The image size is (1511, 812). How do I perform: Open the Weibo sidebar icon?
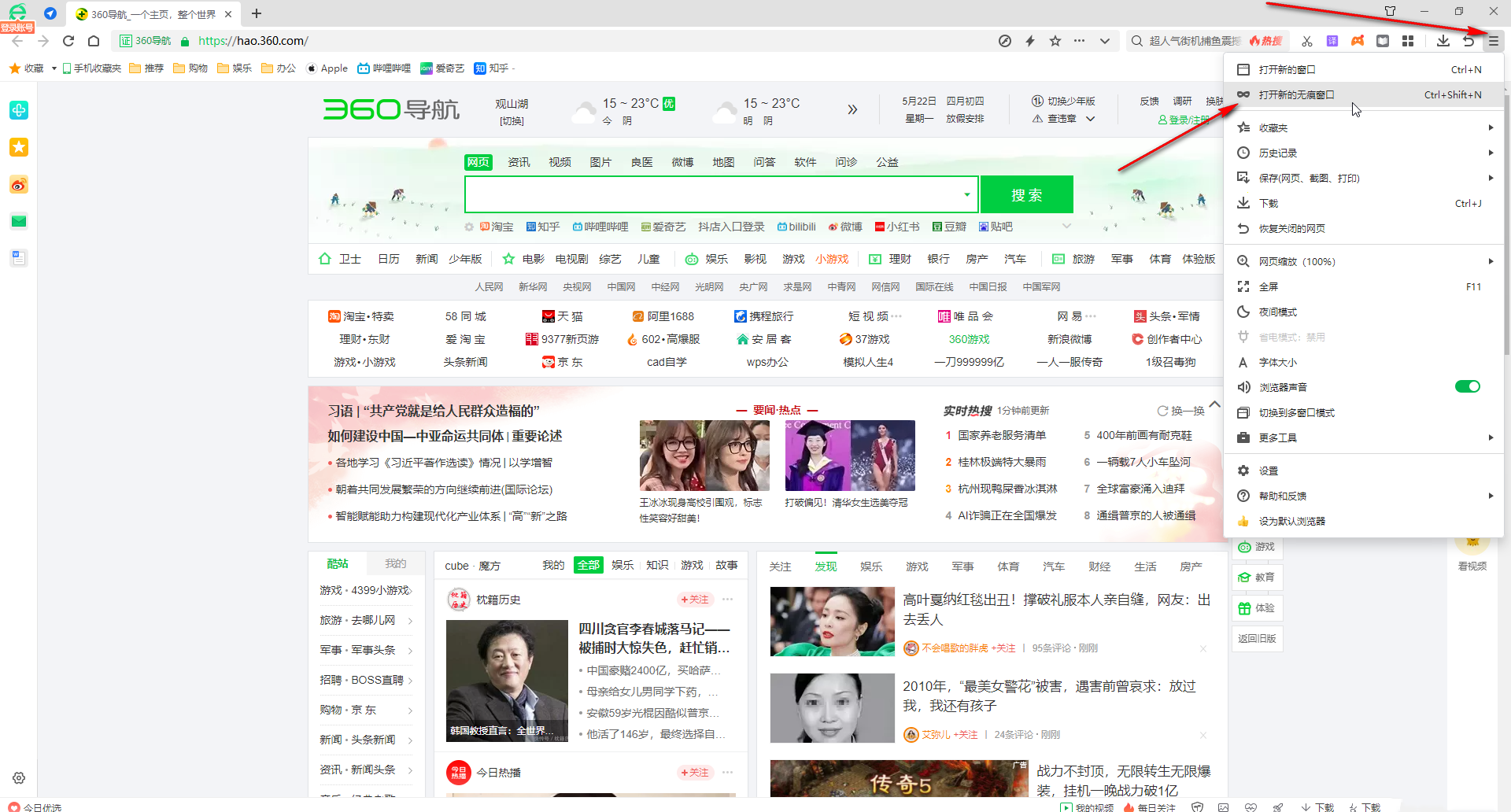(19, 185)
